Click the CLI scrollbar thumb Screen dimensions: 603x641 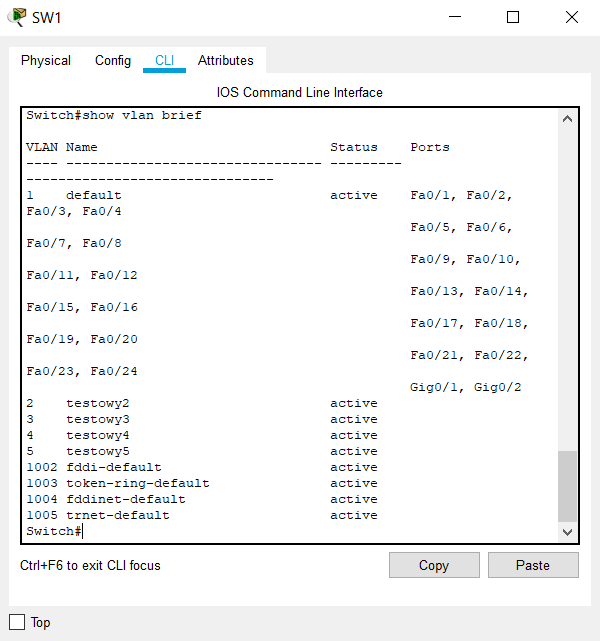pos(568,485)
